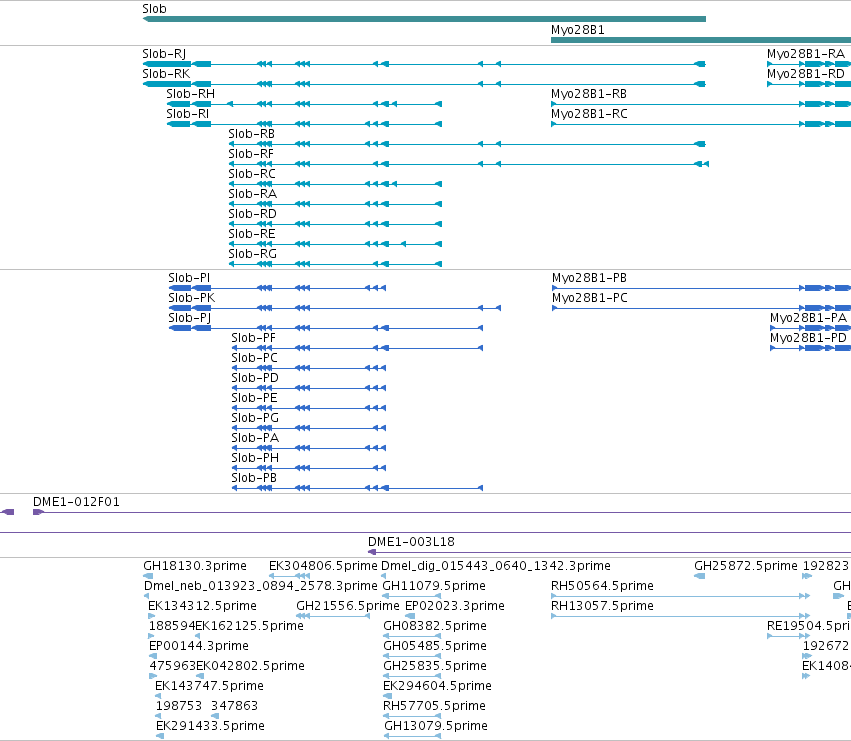Viewport: 851px width, 741px height.
Task: Open the Slob-RG transcript label
Action: (x=252, y=254)
